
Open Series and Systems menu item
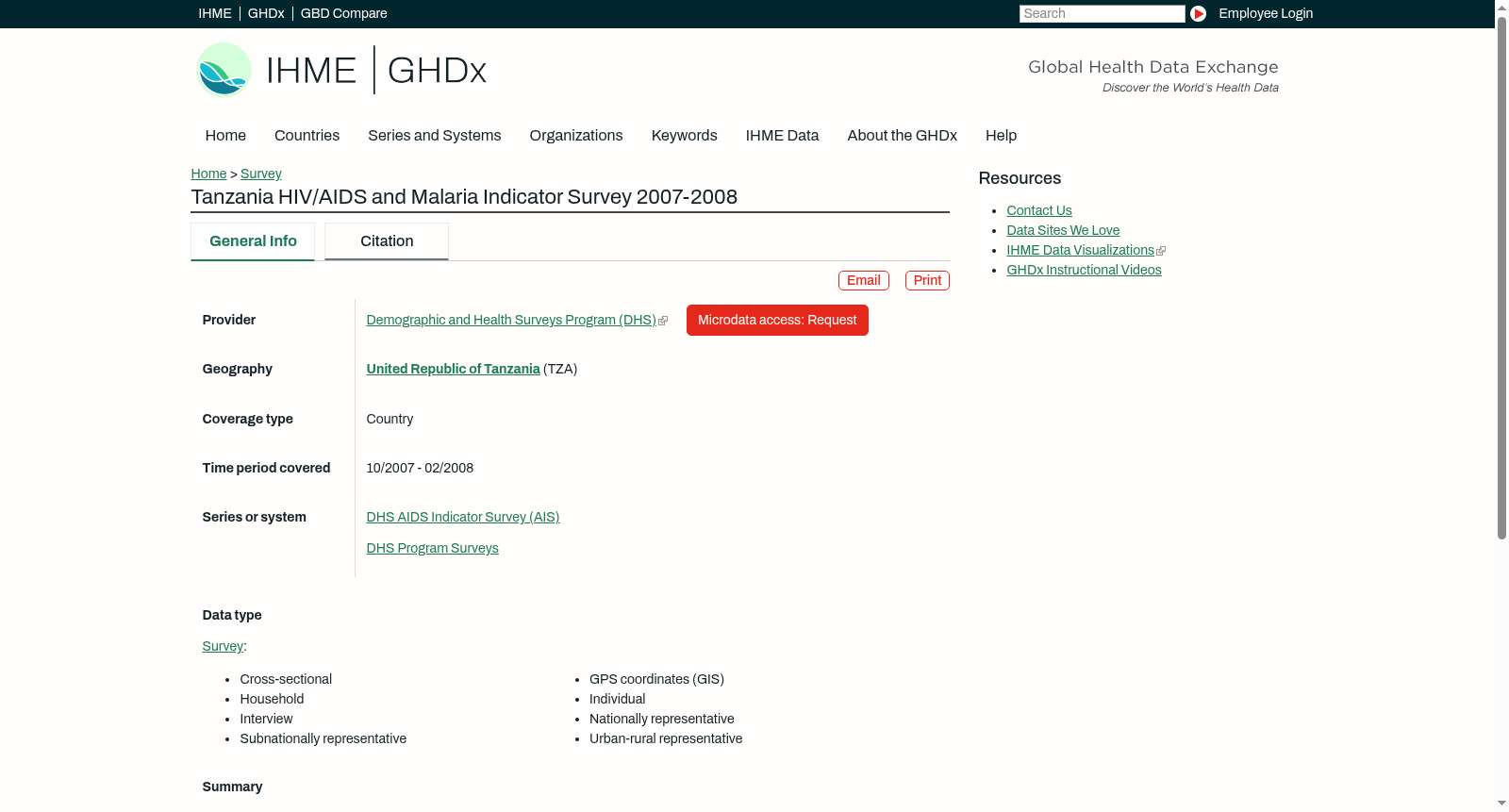click(x=434, y=136)
